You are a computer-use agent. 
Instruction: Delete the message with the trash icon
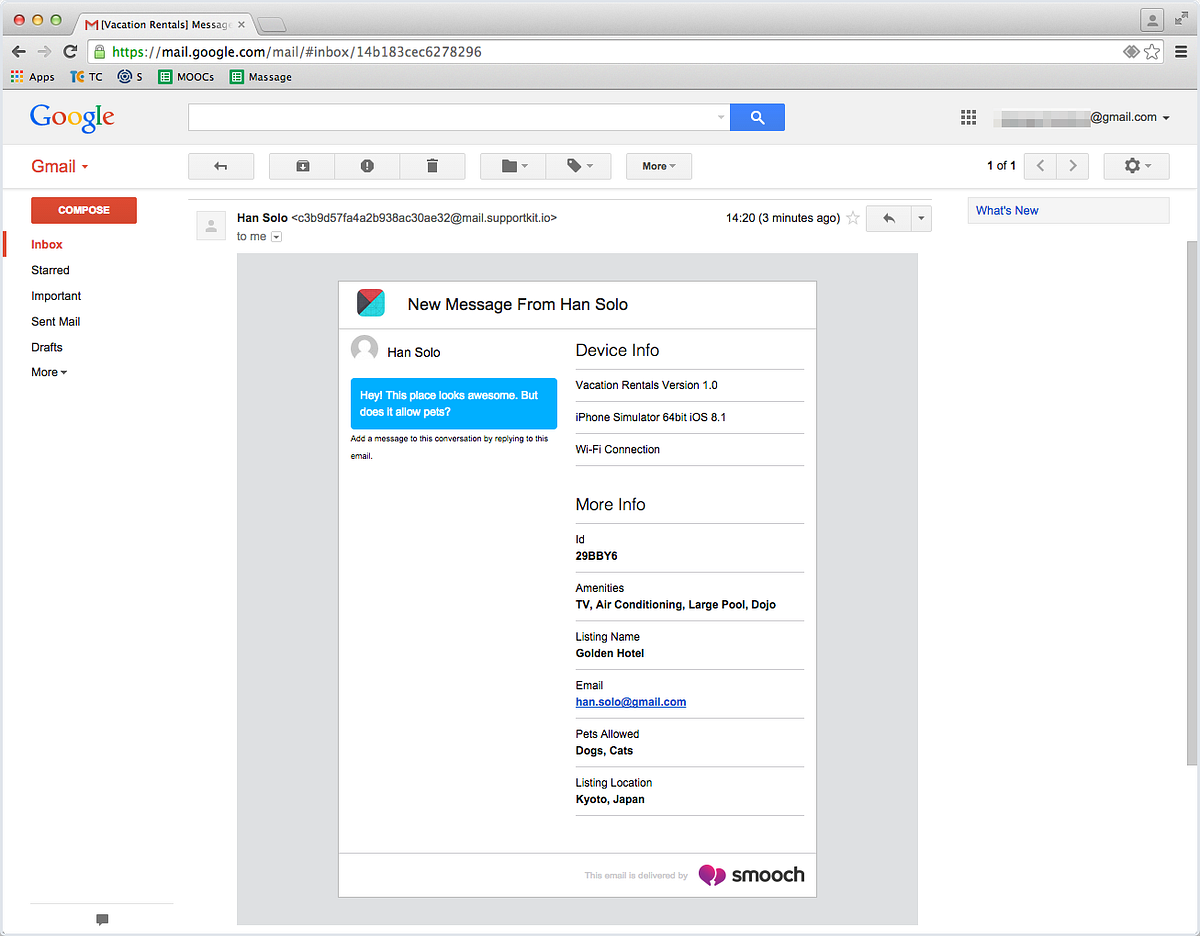(x=432, y=166)
